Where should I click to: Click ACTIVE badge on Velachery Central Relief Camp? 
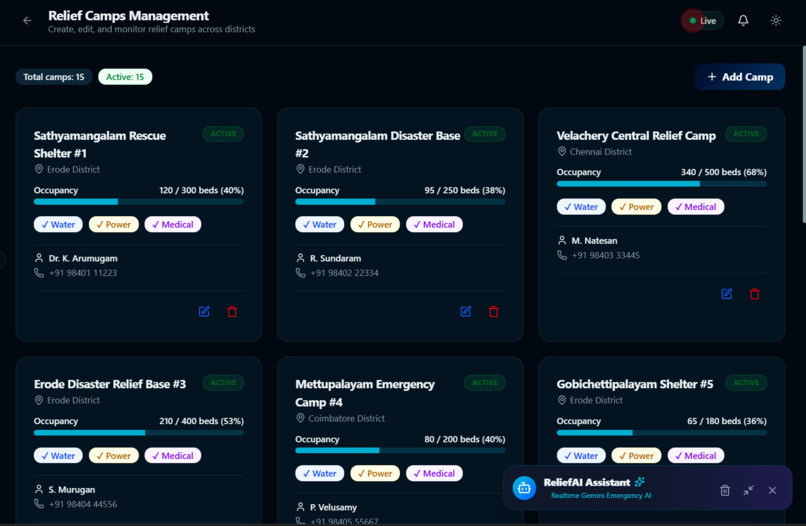point(746,134)
